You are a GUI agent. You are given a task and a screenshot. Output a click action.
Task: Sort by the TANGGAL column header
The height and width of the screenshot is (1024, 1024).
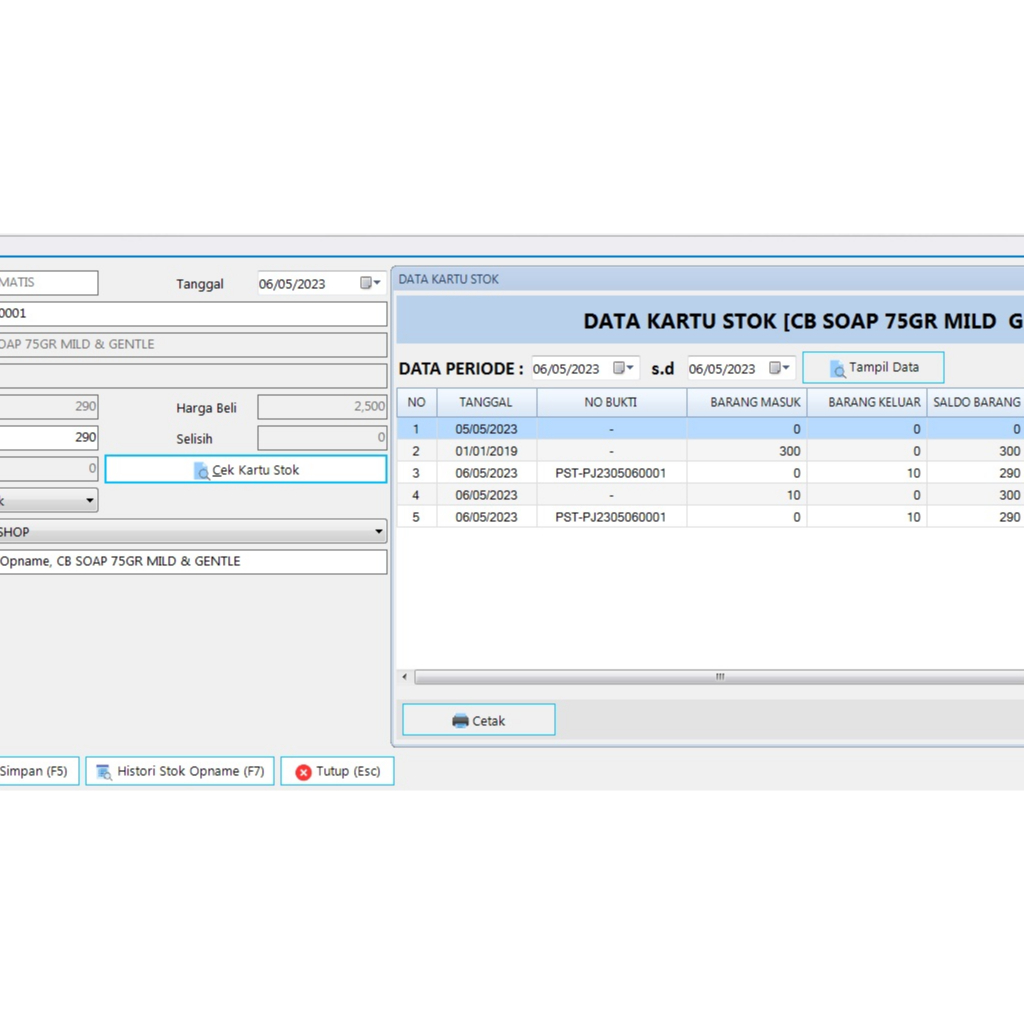point(486,402)
